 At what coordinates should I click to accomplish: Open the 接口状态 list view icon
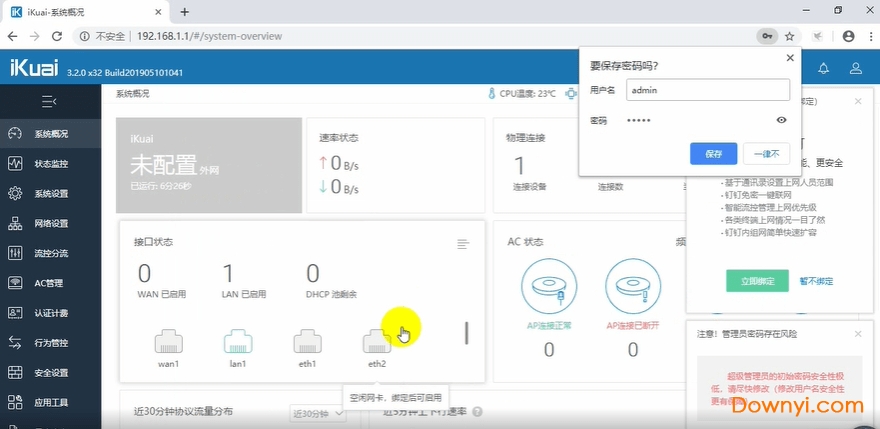[462, 244]
